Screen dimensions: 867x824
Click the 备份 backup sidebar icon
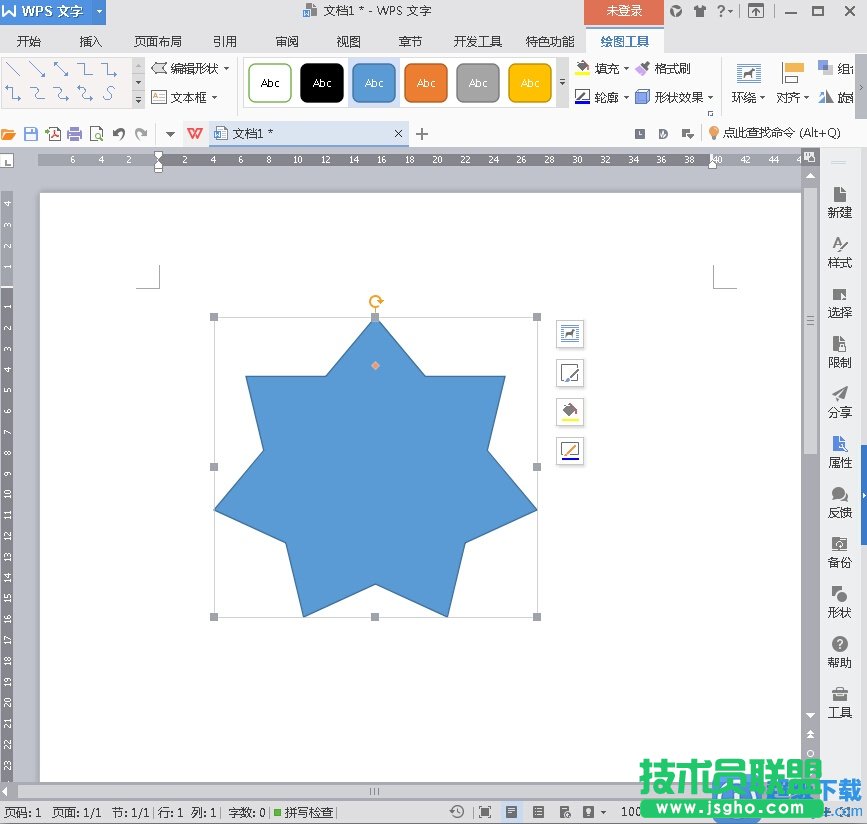pos(839,551)
